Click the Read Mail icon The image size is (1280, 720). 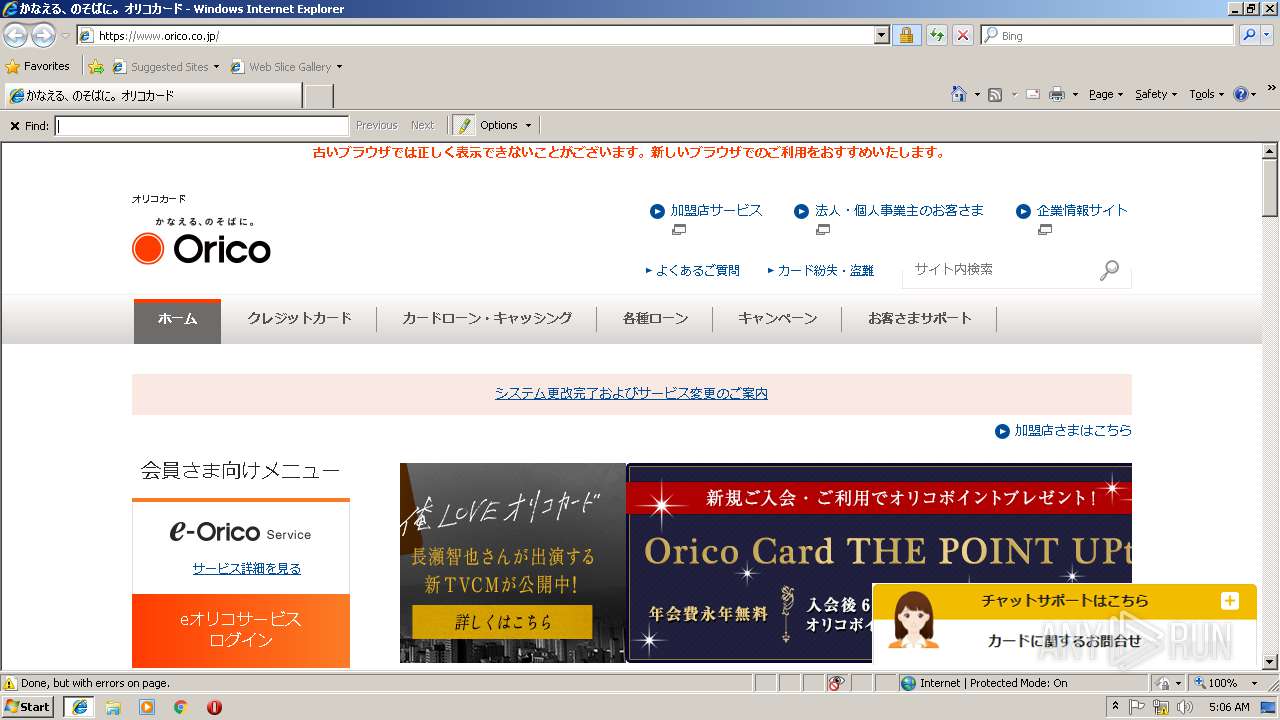click(1033, 94)
